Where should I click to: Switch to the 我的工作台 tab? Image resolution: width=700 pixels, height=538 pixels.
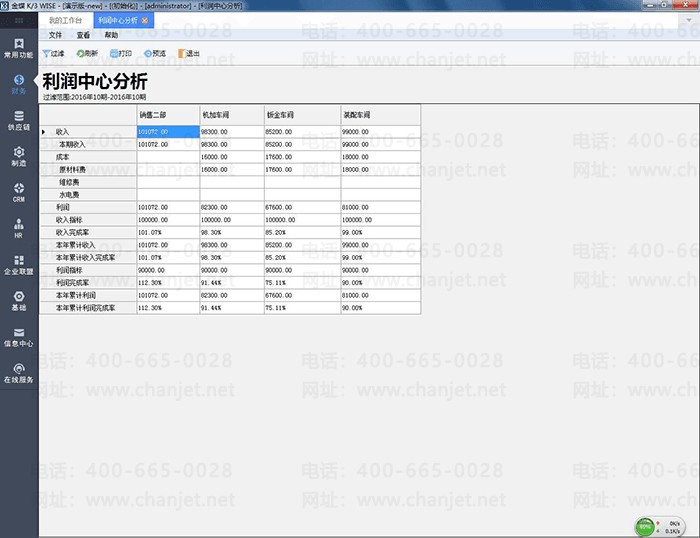coord(66,20)
